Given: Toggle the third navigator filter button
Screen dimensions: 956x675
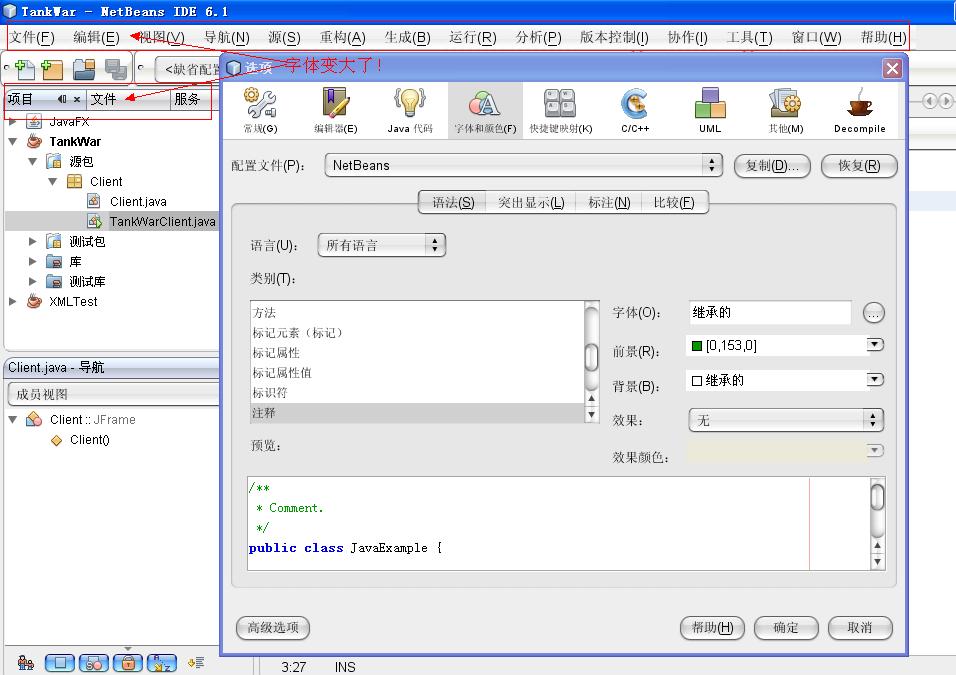Looking at the screenshot, I should (x=94, y=662).
